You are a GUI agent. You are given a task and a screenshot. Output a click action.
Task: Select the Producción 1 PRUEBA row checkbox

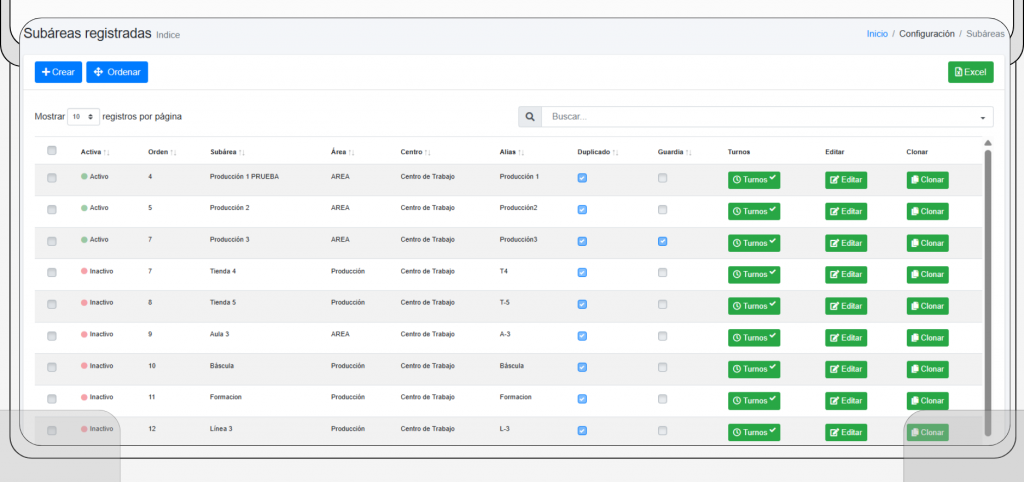[x=52, y=178]
